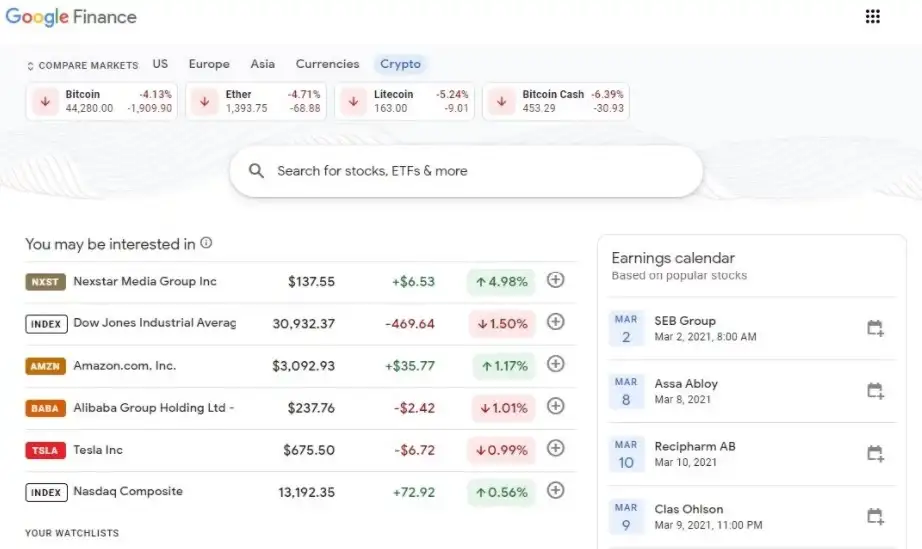
Task: Add Recipharm AB earnings to calendar
Action: click(876, 454)
